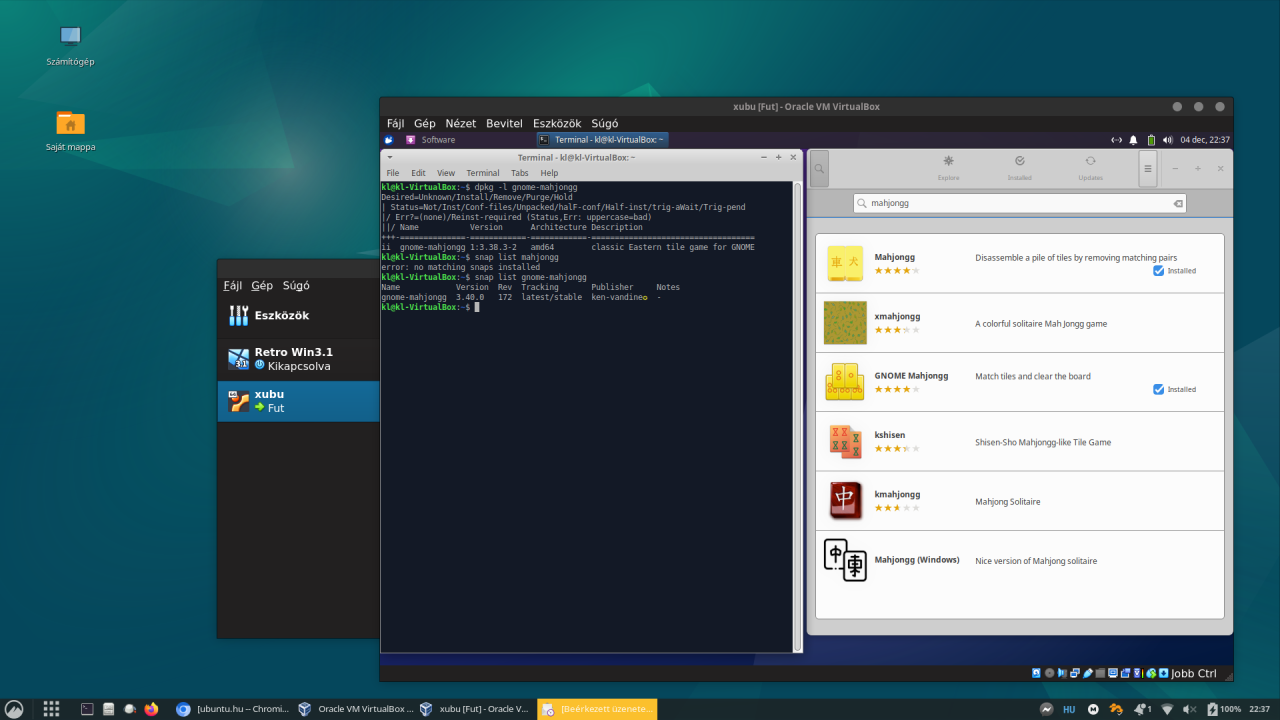The image size is (1280, 720).
Task: Open host app grid launcher
Action: pyautogui.click(x=51, y=709)
